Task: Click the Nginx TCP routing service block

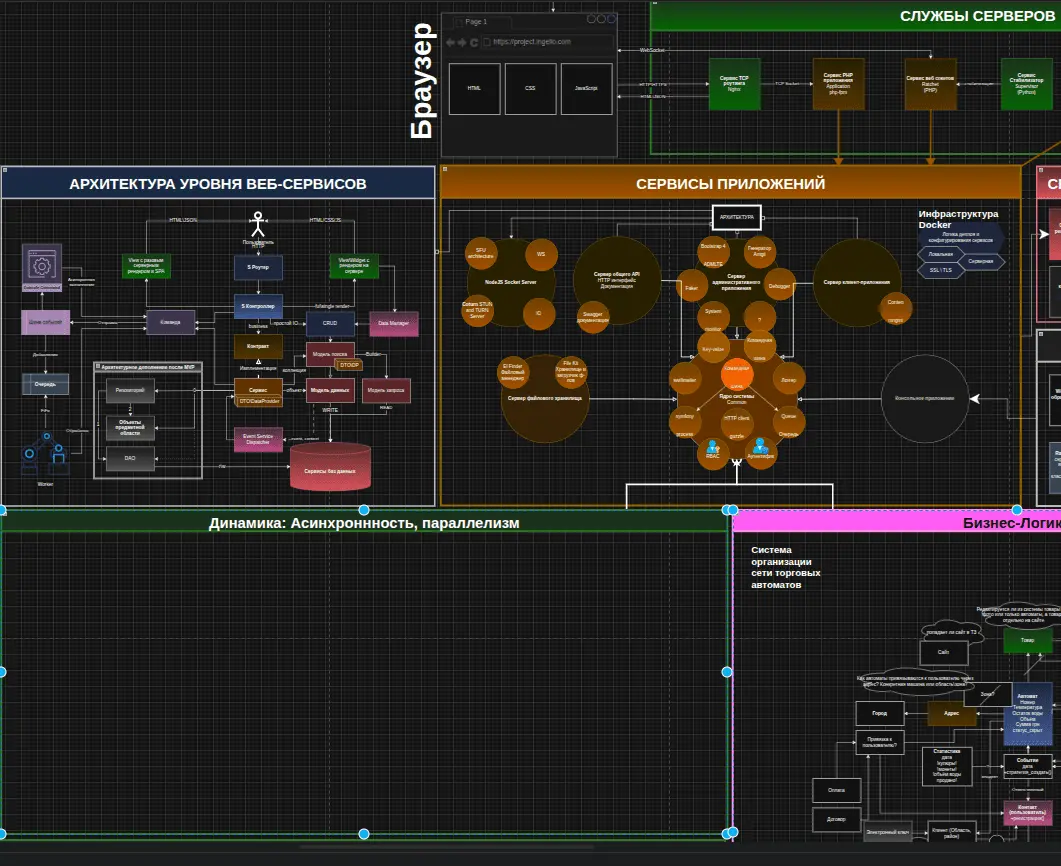Action: click(x=734, y=83)
